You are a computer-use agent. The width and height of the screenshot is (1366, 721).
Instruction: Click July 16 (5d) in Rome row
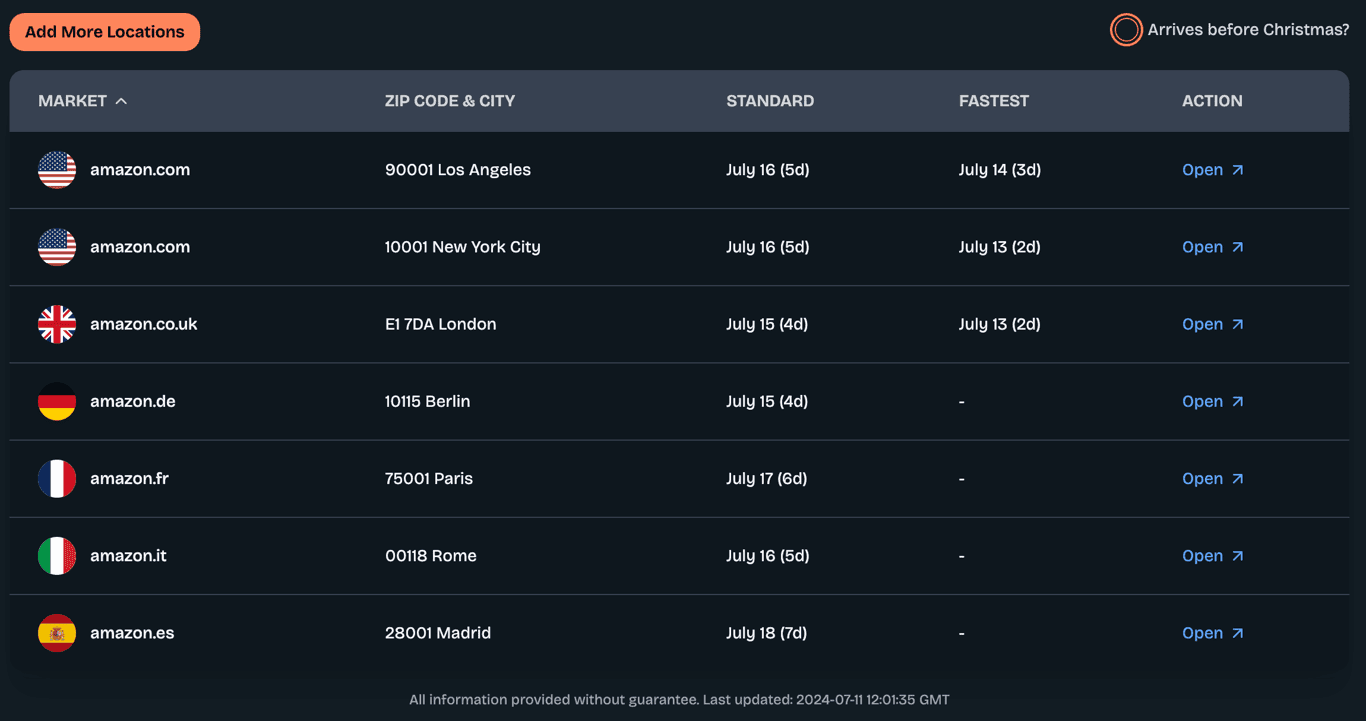point(768,556)
